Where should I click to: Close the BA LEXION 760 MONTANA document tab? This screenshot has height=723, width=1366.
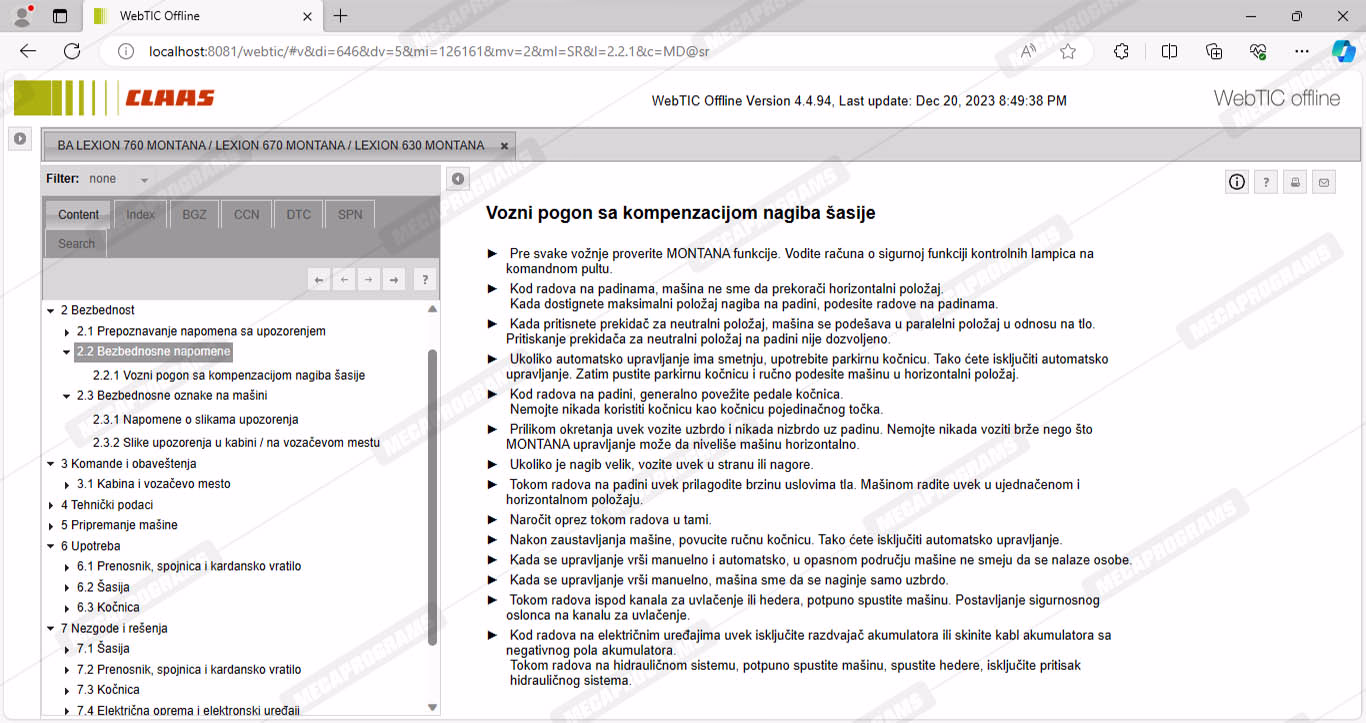[504, 146]
